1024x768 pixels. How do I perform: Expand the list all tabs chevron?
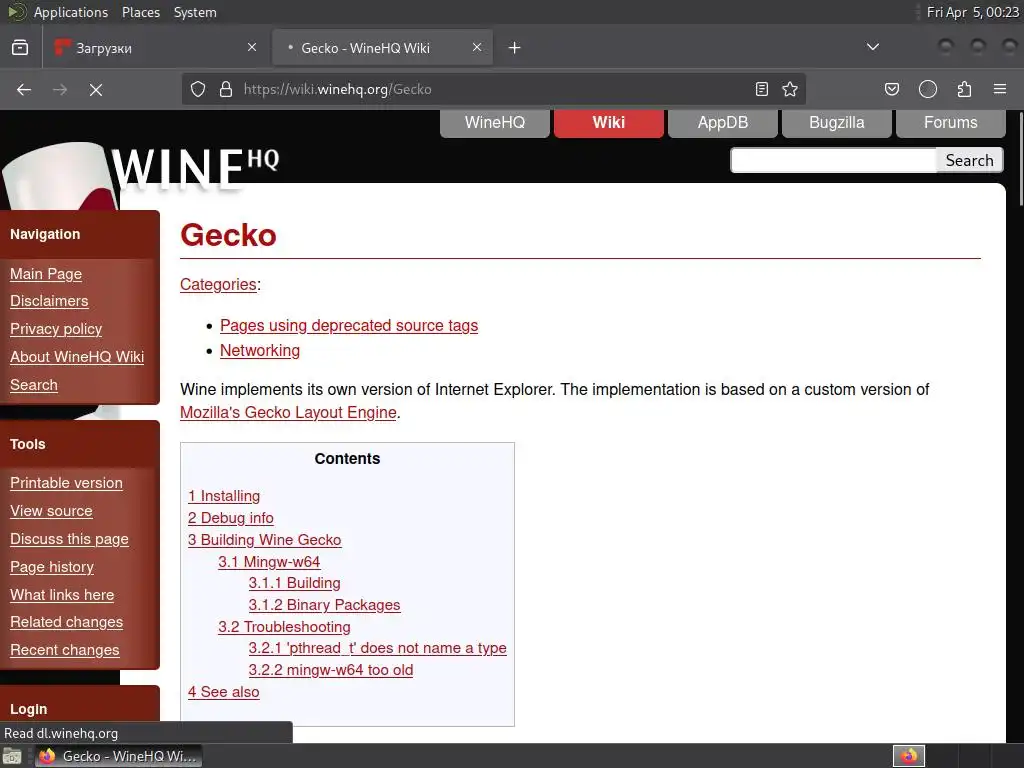pyautogui.click(x=872, y=47)
